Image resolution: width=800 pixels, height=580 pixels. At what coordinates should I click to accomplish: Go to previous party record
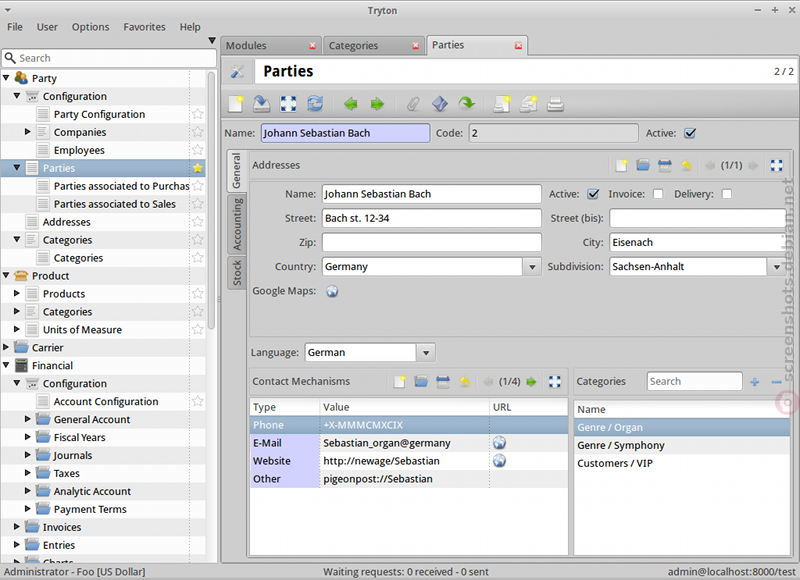[x=351, y=104]
